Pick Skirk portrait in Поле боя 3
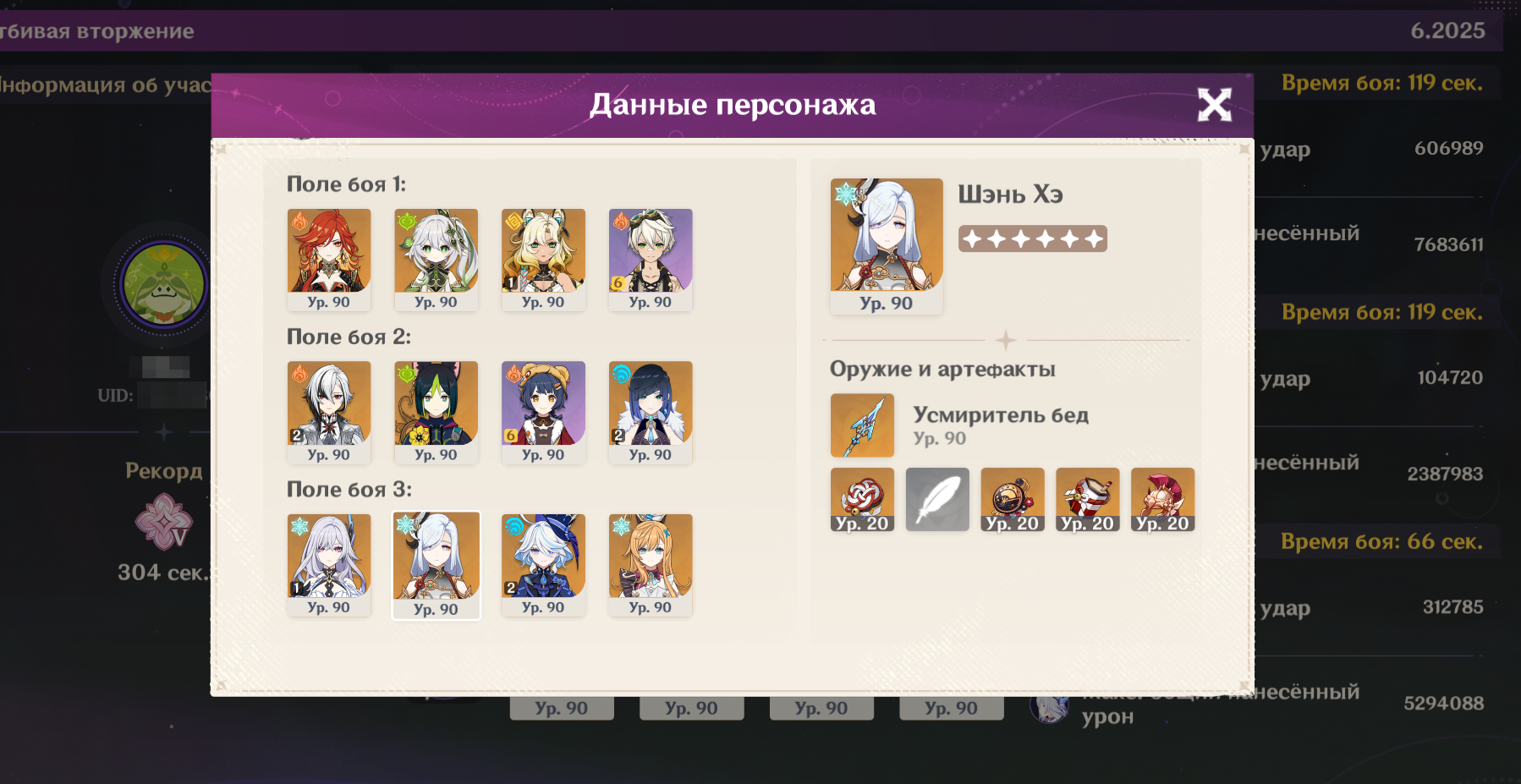Image resolution: width=1521 pixels, height=784 pixels. point(329,565)
